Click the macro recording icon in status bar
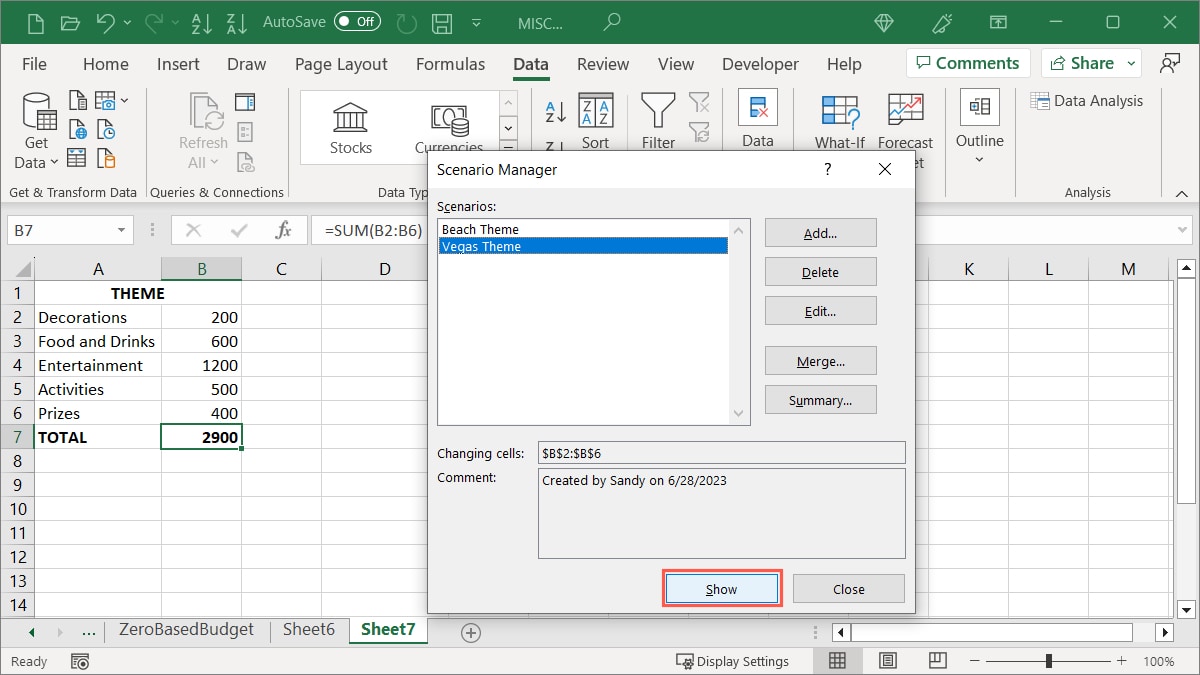Screen dimensions: 1200x675 (x=80, y=661)
